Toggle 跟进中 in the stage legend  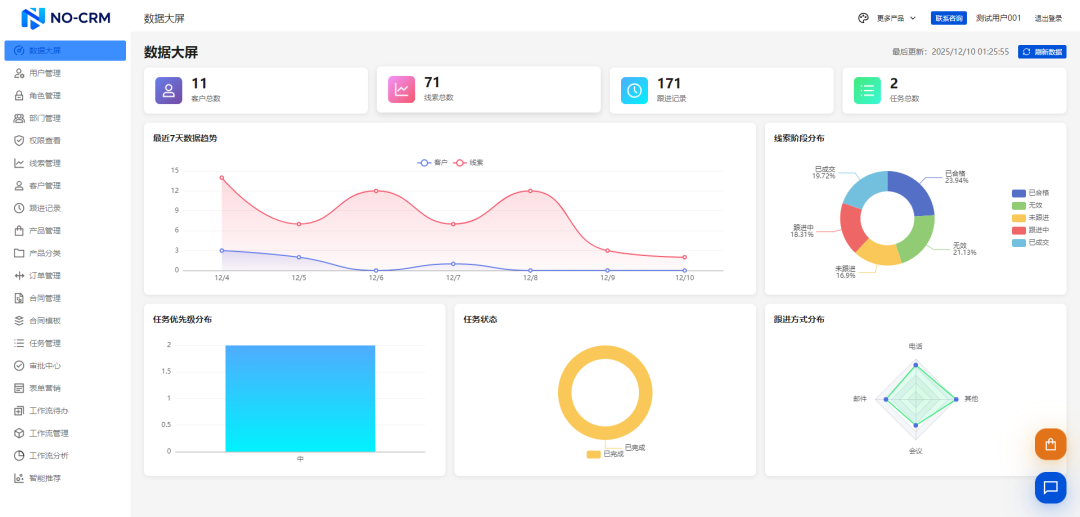(1030, 230)
